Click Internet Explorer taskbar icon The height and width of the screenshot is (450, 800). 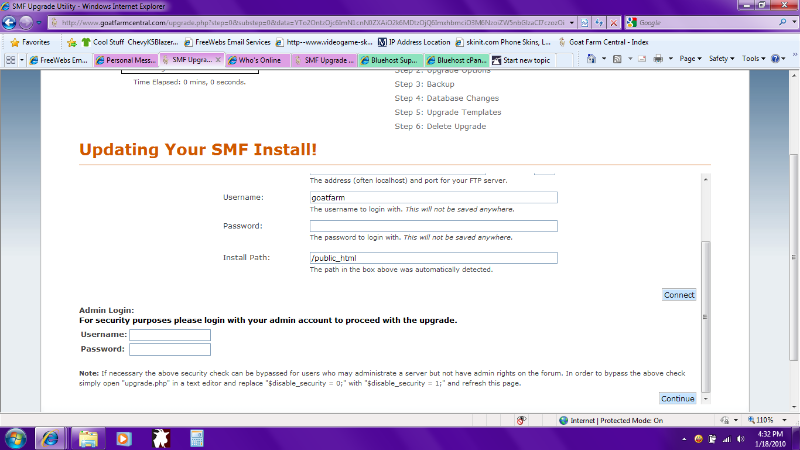coord(49,439)
